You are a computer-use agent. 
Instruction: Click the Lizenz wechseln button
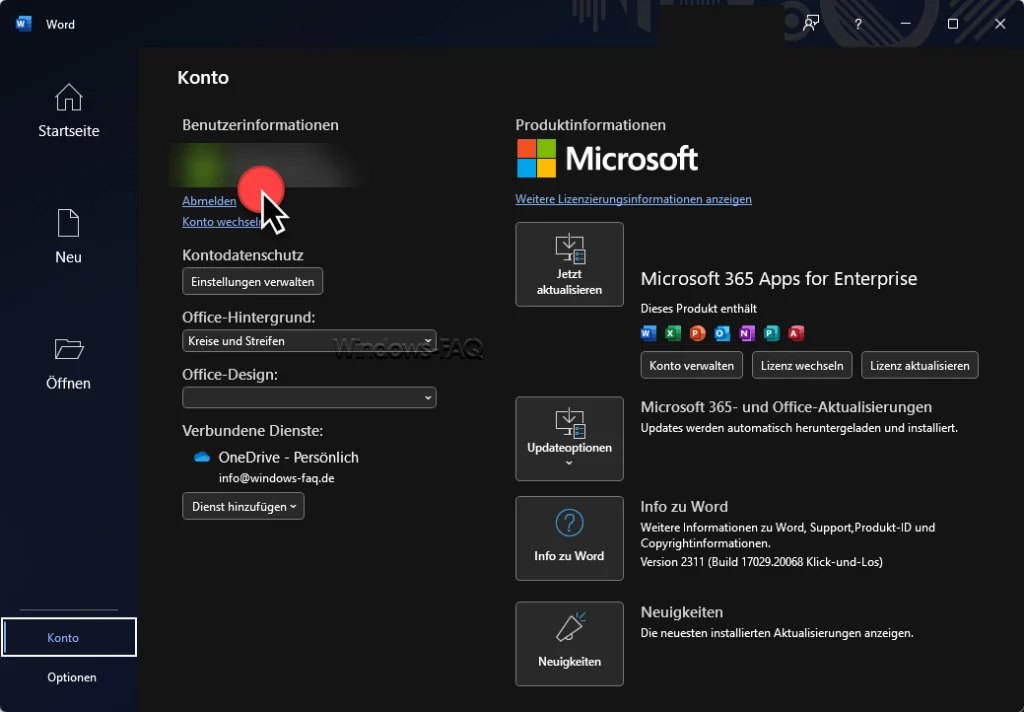[802, 365]
